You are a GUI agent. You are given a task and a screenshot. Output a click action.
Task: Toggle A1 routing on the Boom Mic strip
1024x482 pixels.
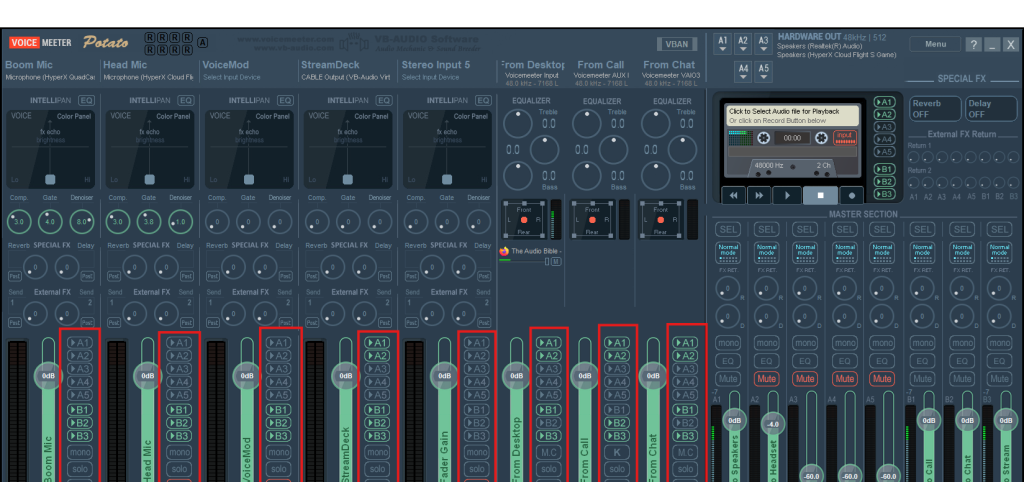point(80,342)
